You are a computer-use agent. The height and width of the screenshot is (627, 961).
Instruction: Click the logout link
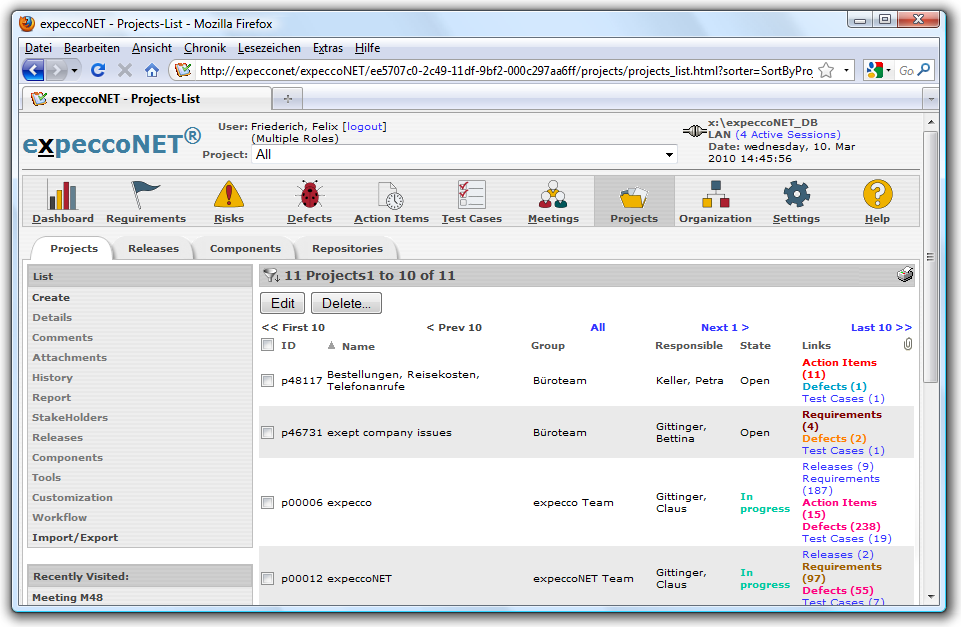(364, 127)
